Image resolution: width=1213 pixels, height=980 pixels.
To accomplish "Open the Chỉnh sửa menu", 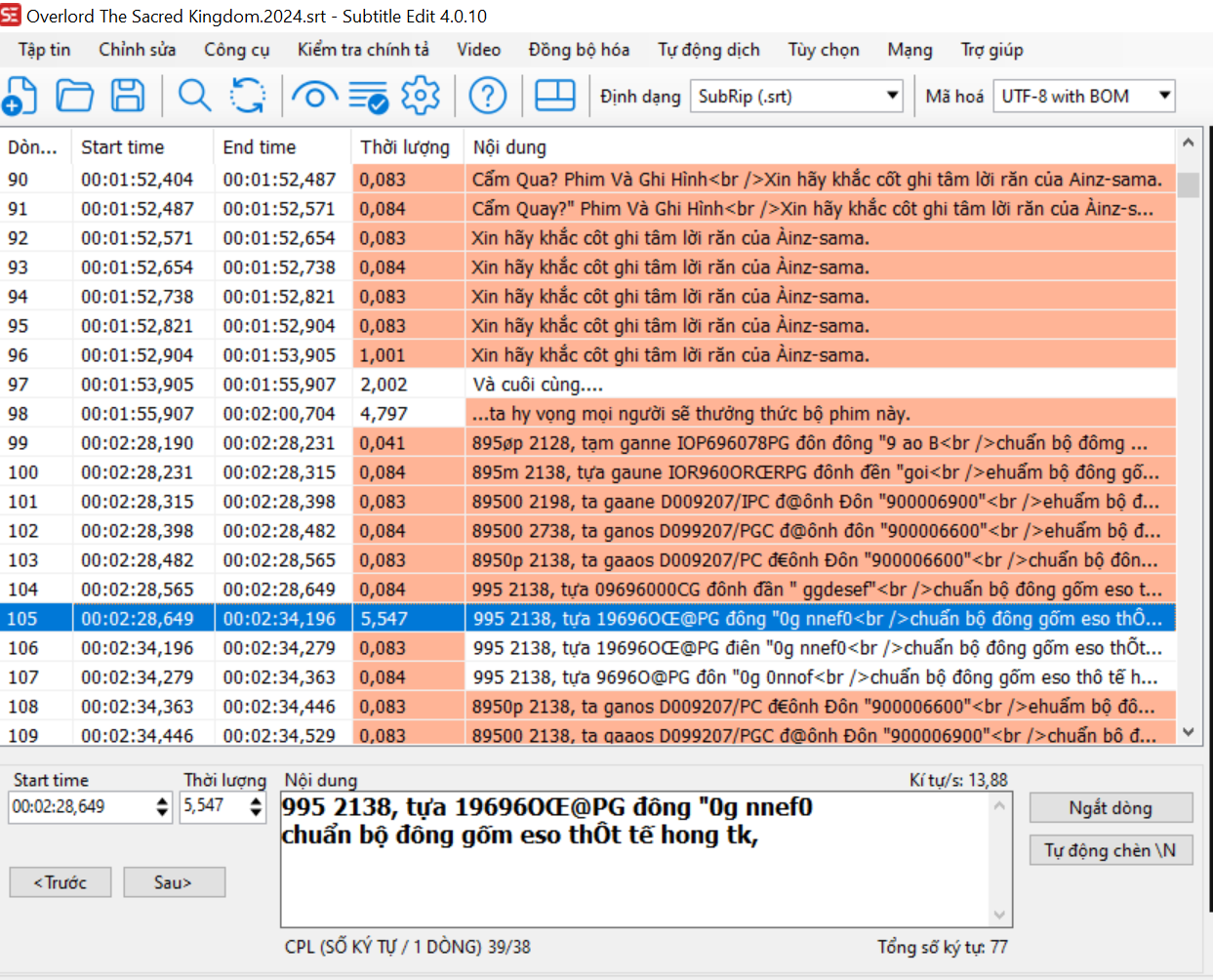I will [x=138, y=50].
